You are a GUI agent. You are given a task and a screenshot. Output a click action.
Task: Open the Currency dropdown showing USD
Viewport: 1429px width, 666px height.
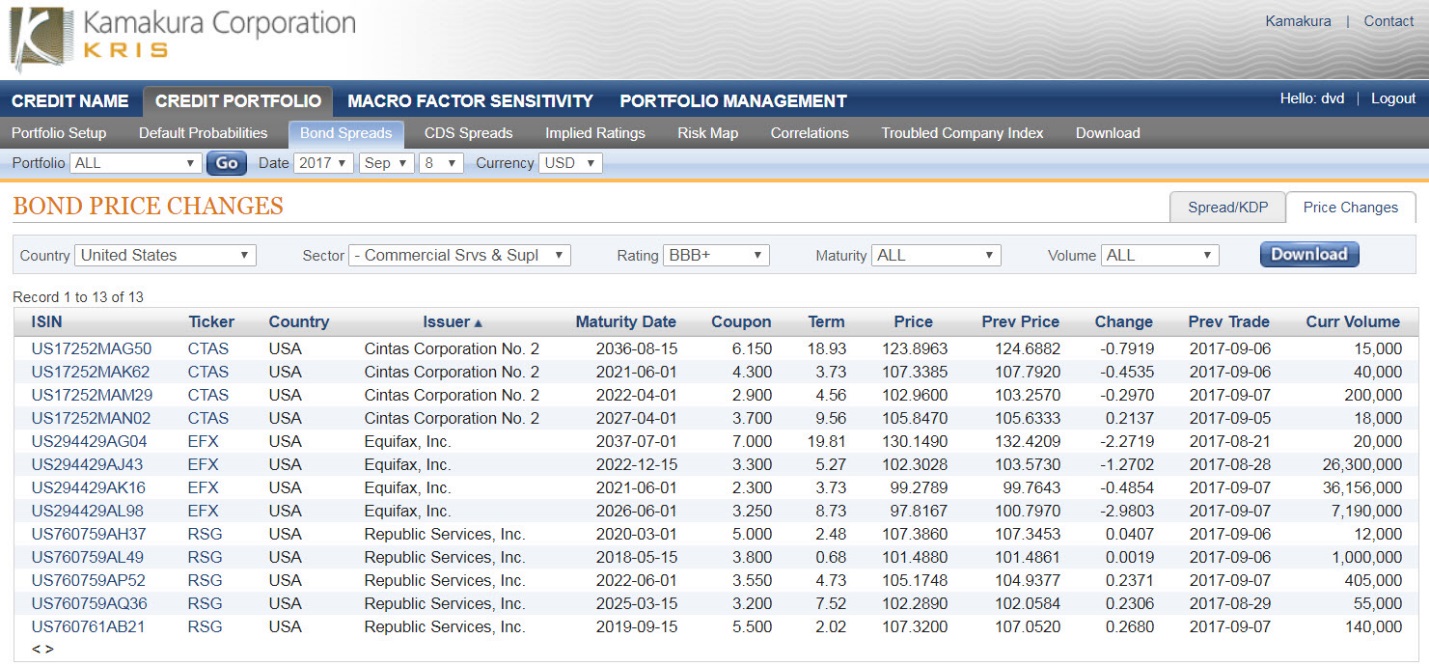tap(570, 163)
